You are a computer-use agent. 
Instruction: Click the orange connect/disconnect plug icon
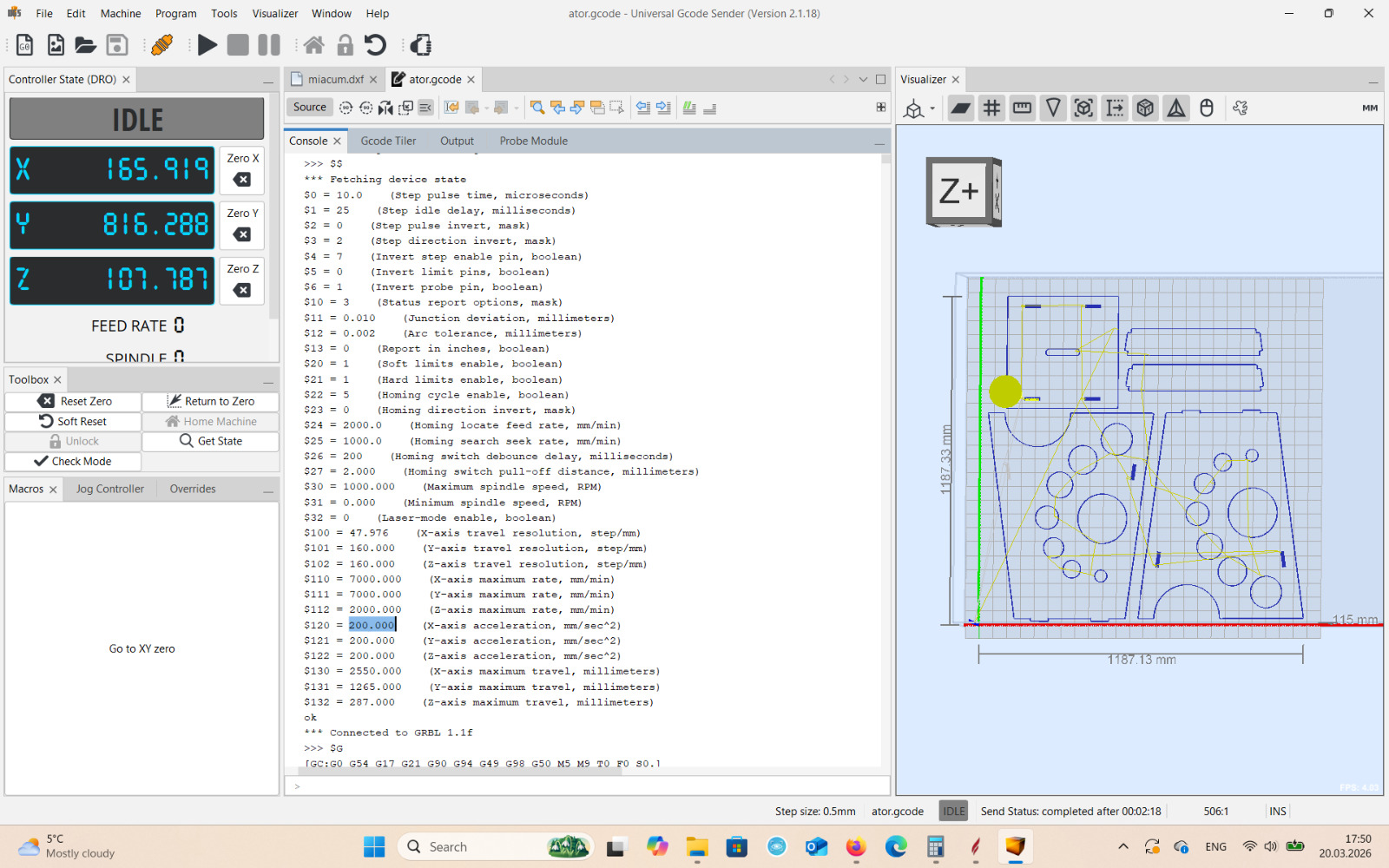point(161,44)
